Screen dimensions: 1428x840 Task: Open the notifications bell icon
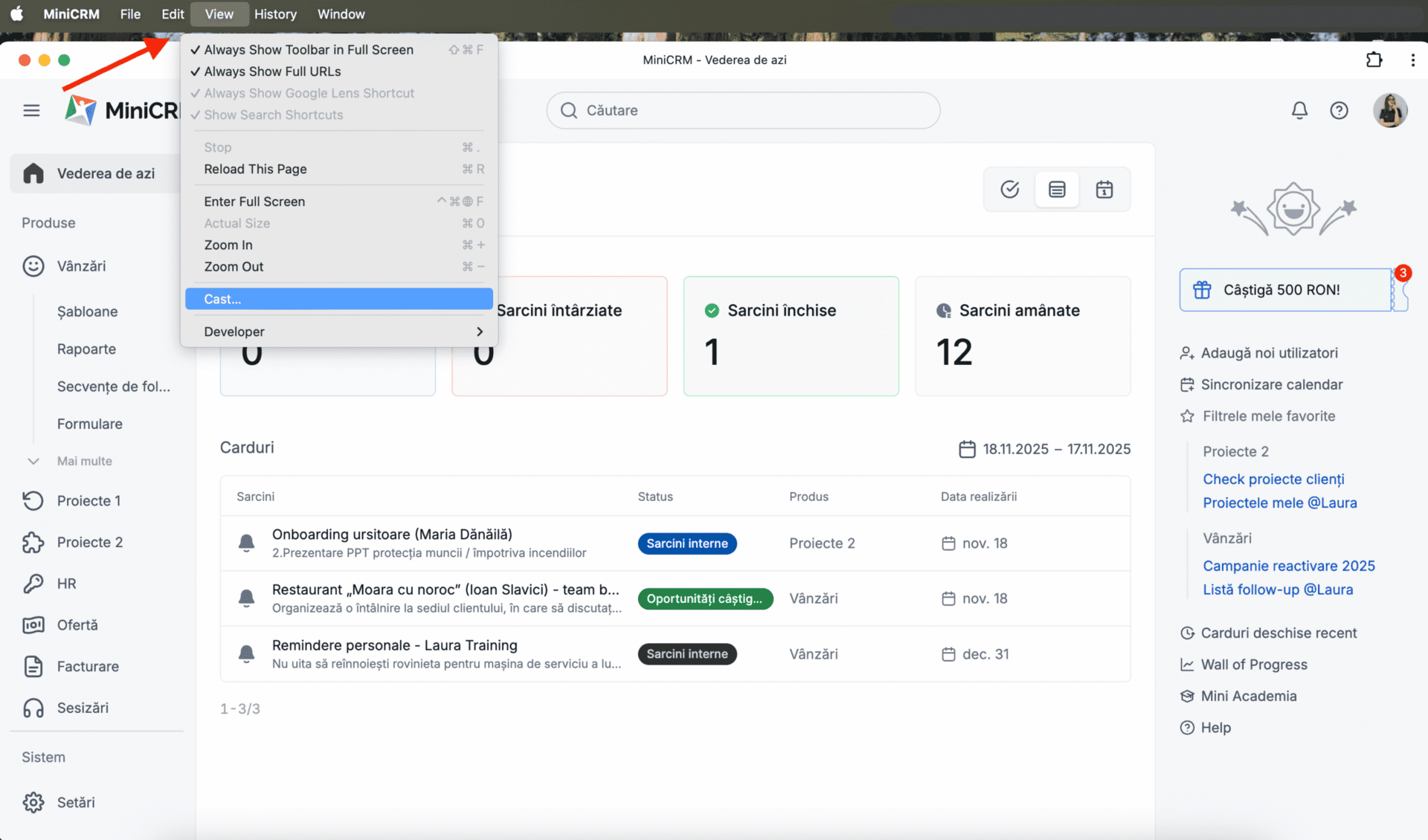pyautogui.click(x=1299, y=110)
